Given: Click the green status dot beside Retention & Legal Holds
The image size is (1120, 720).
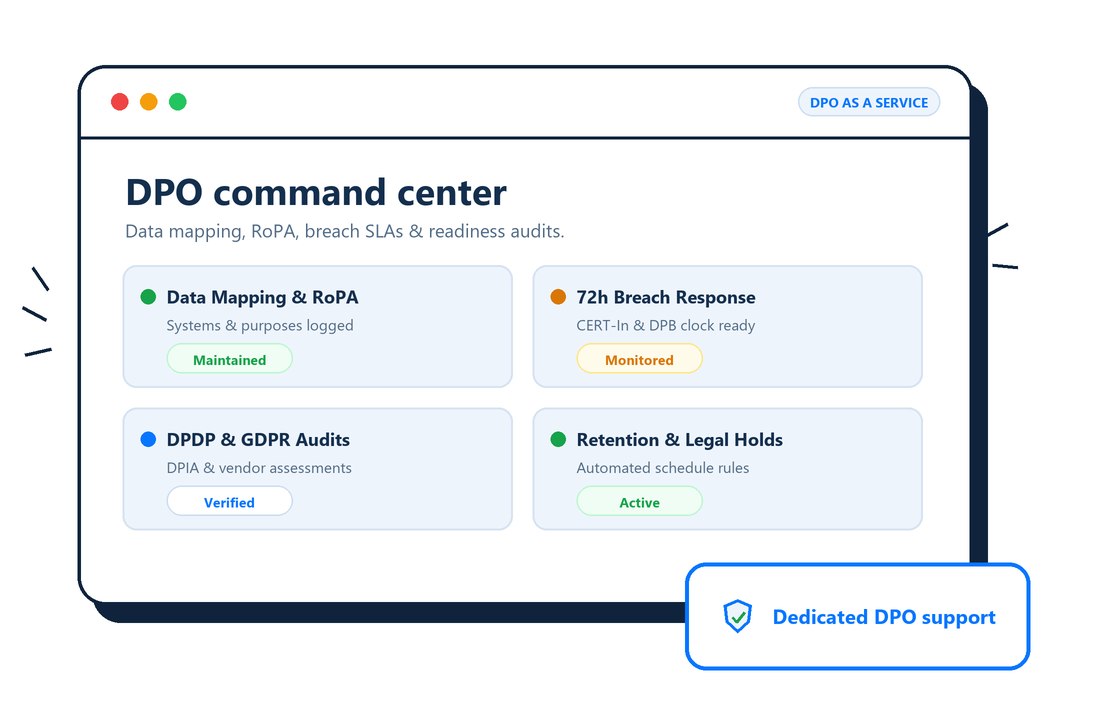Looking at the screenshot, I should coord(559,439).
